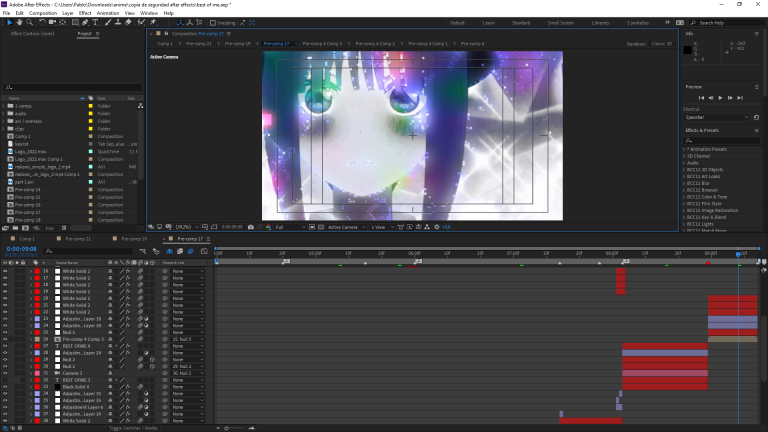Toggle Transparency Grid in viewer bar
The image size is (768, 432).
321,227
